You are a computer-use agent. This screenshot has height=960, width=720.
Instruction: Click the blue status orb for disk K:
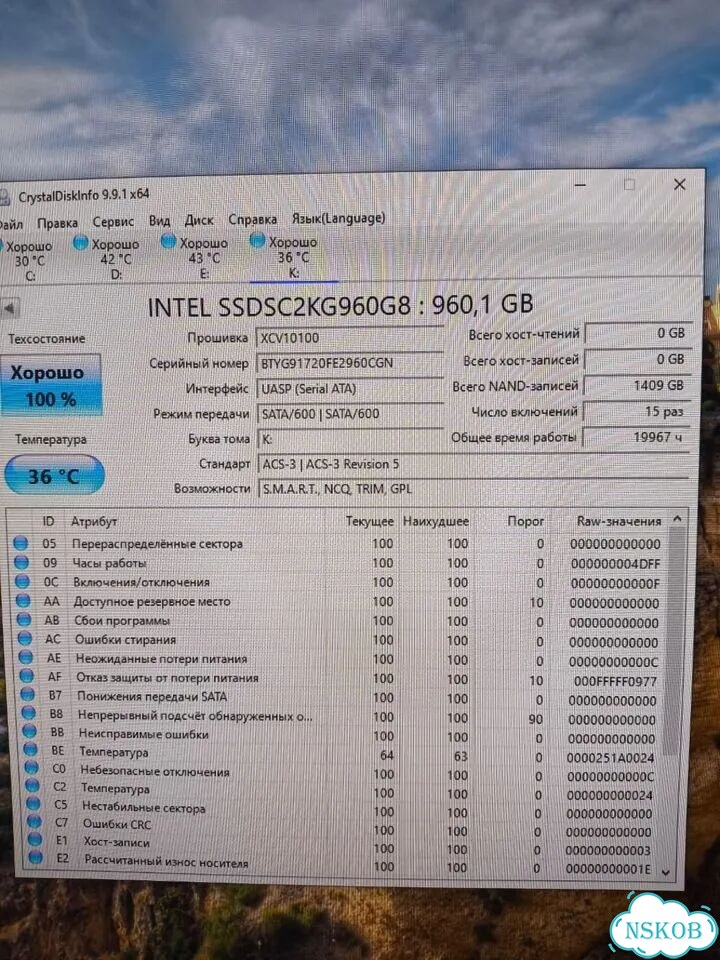[257, 241]
